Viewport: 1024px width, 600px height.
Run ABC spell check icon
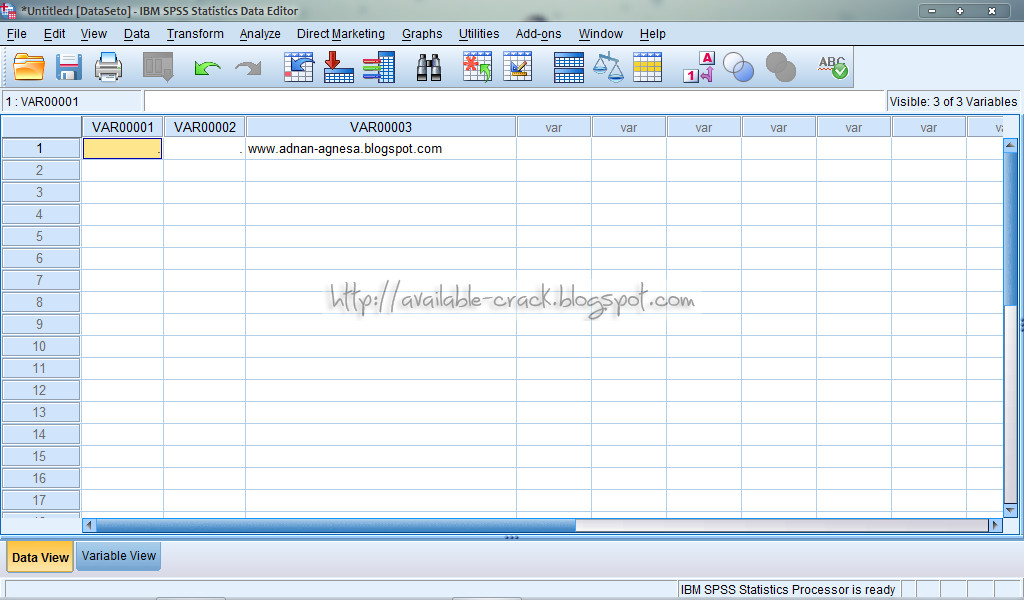pos(833,67)
